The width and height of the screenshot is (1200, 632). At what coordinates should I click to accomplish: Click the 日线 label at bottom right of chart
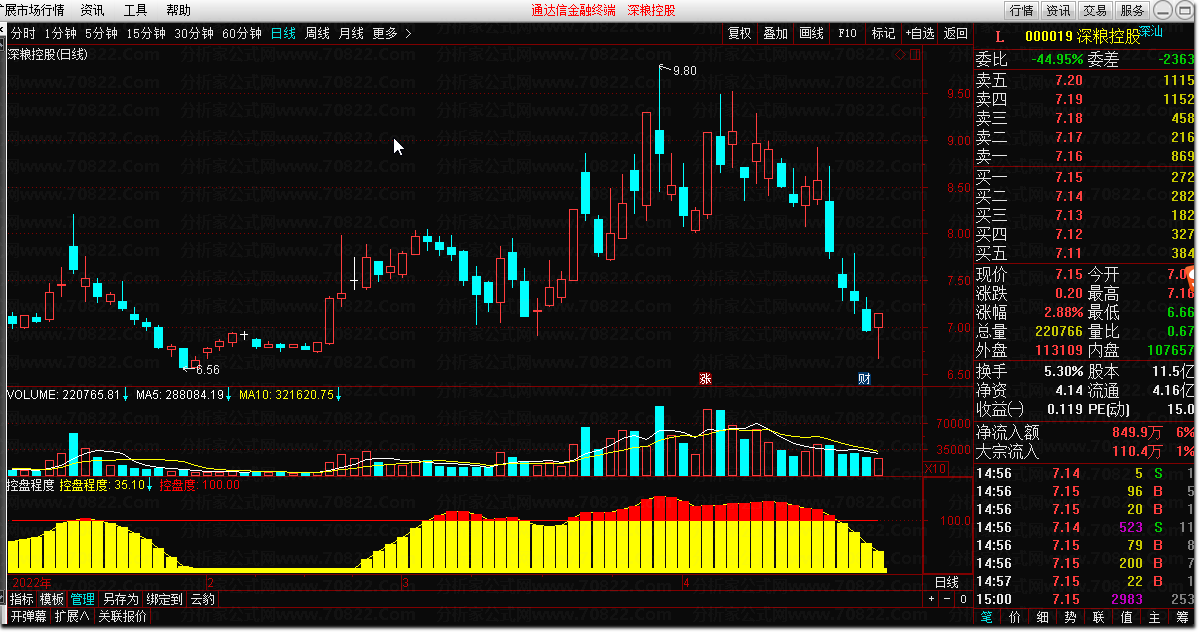pos(946,582)
